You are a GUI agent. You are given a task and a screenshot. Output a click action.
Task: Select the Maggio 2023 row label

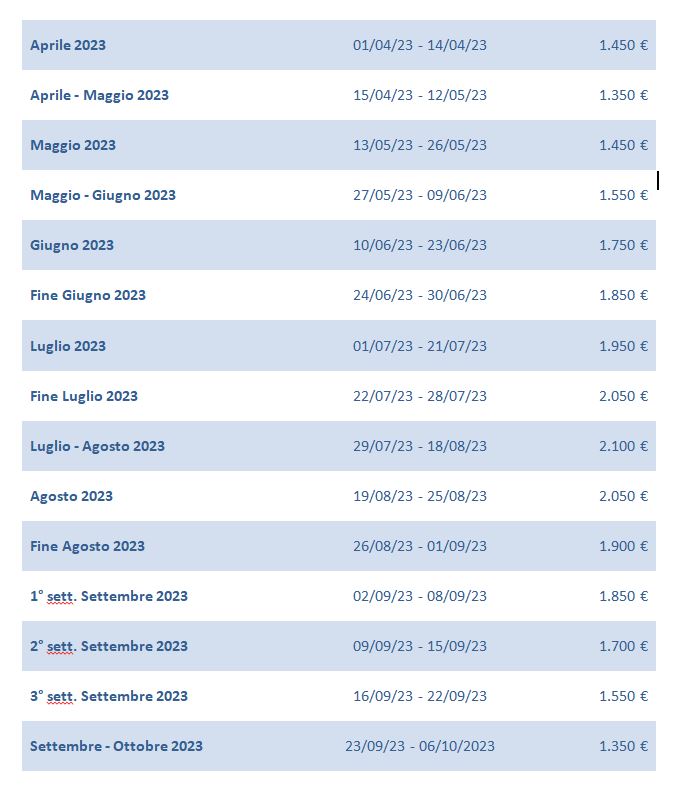click(73, 145)
